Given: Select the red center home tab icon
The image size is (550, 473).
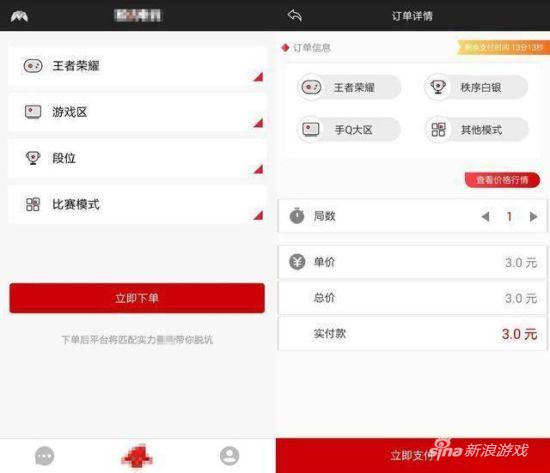Looking at the screenshot, I should point(137,456).
